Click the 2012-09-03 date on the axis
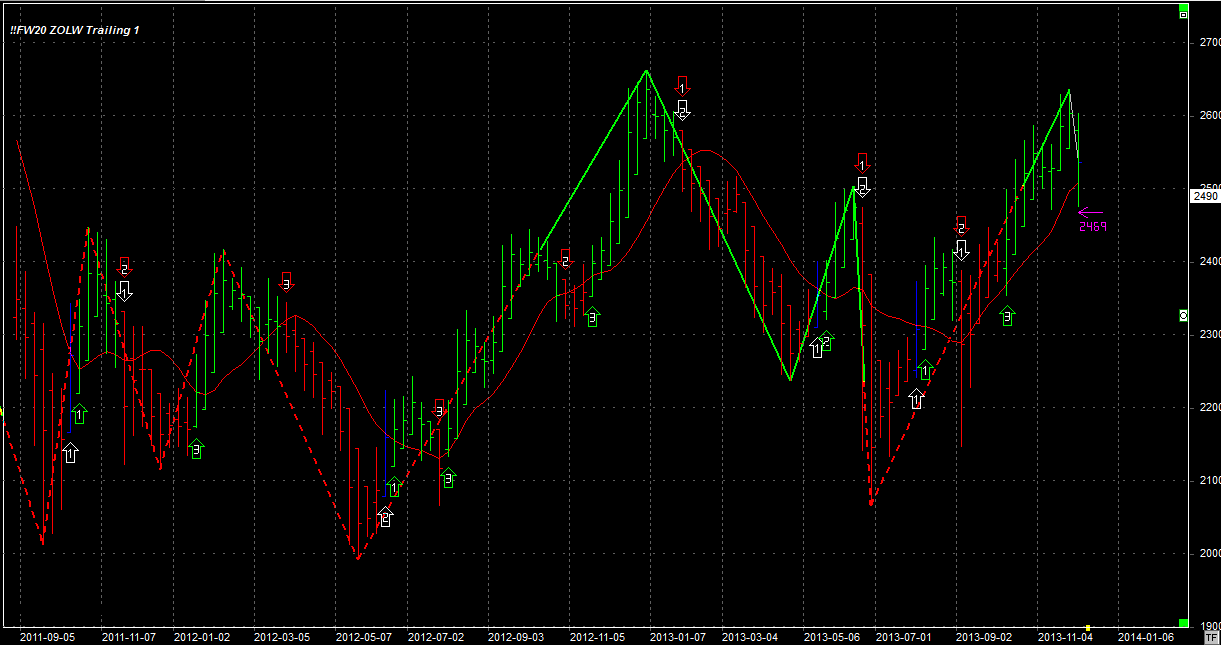Viewport: 1221px width, 645px height. tap(516, 636)
